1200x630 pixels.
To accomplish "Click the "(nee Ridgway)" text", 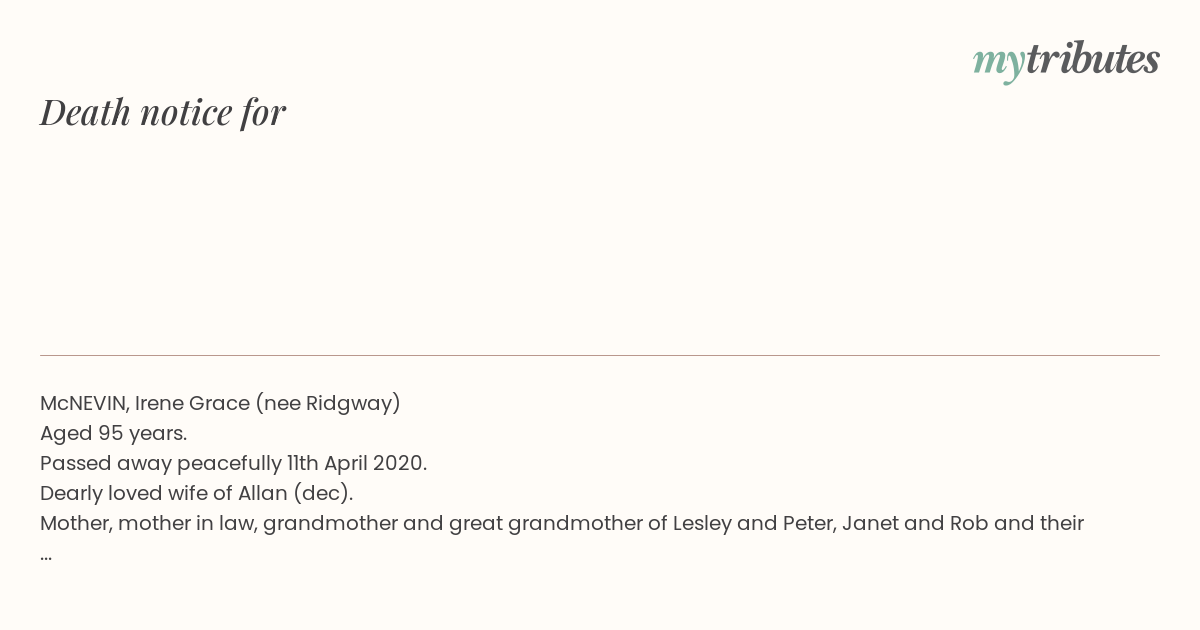I will tap(328, 403).
